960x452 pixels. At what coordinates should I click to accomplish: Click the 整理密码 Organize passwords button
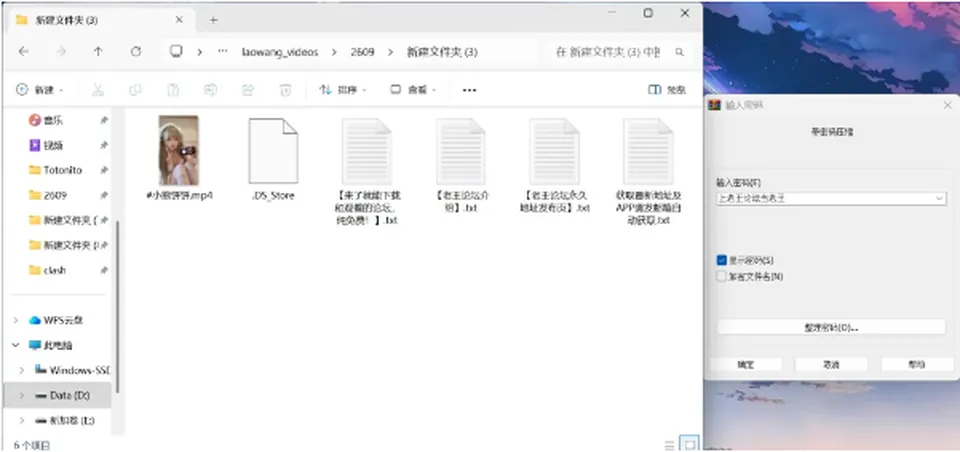(x=831, y=327)
